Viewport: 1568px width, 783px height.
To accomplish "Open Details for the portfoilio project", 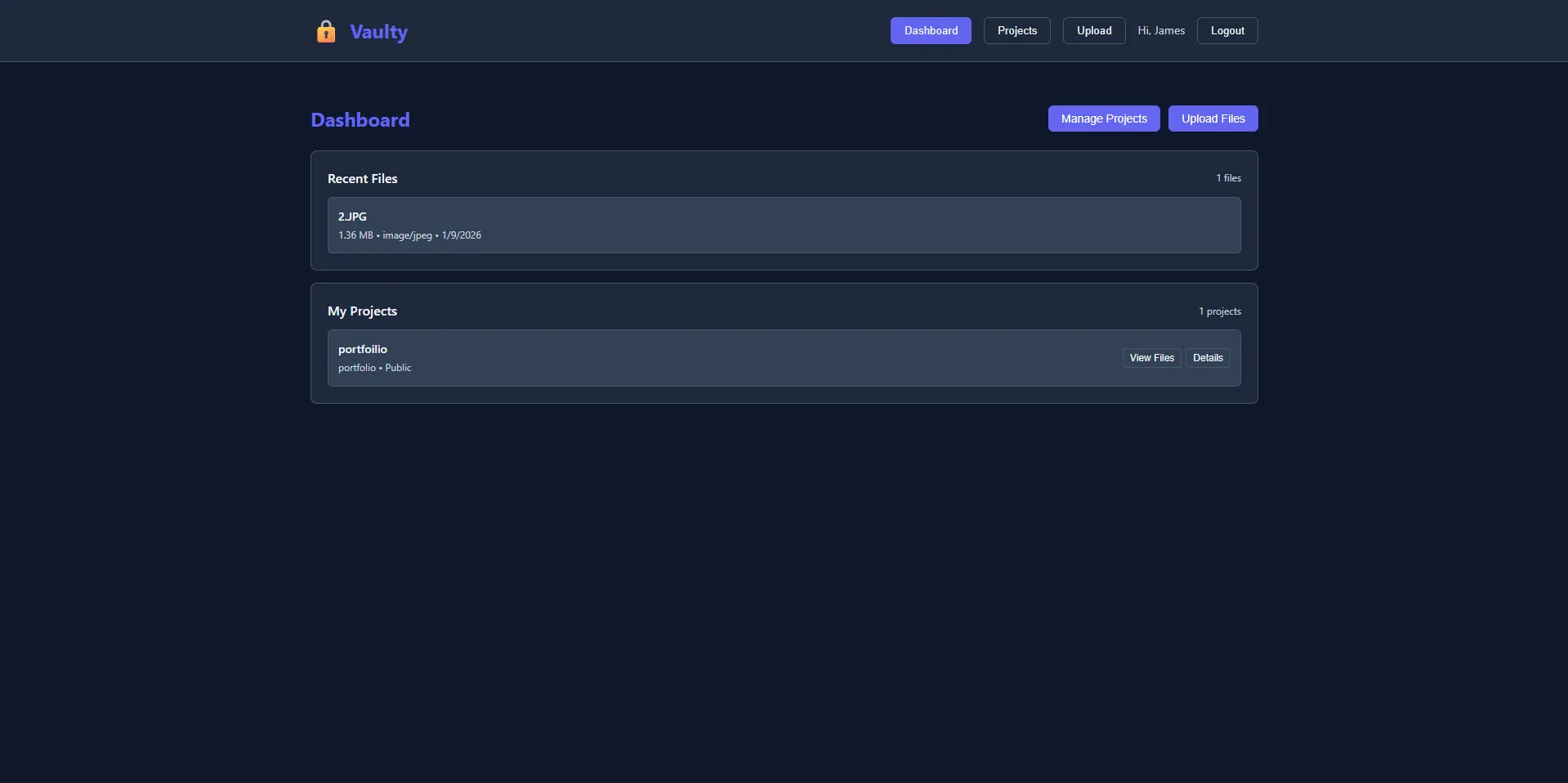I will tap(1207, 358).
